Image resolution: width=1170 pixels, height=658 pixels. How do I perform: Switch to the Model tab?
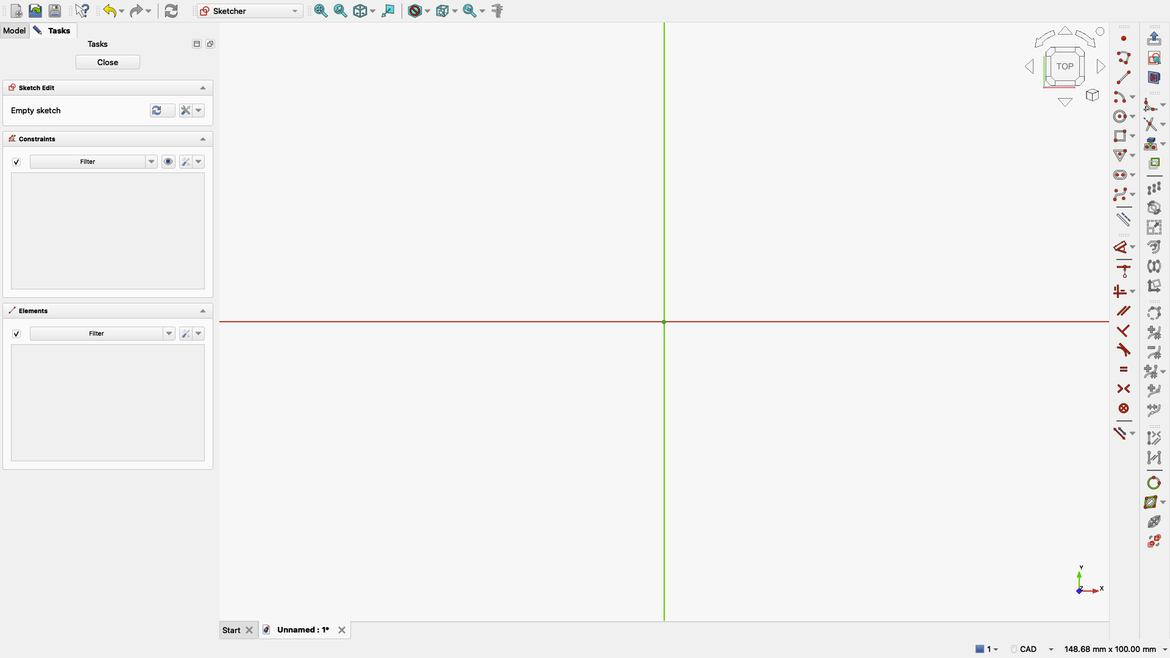pyautogui.click(x=14, y=30)
